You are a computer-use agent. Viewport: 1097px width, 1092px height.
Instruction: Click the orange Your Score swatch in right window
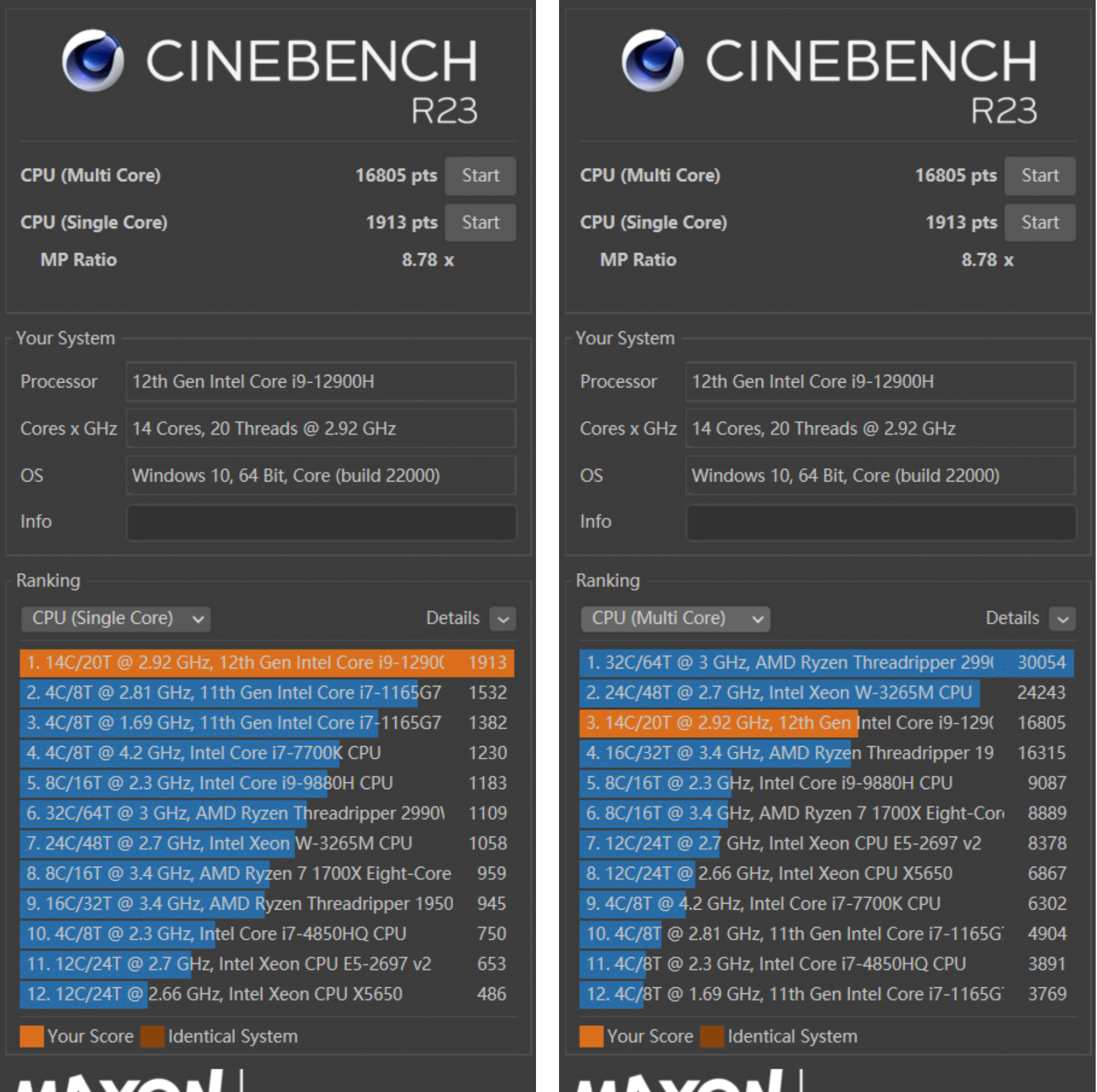point(591,1037)
